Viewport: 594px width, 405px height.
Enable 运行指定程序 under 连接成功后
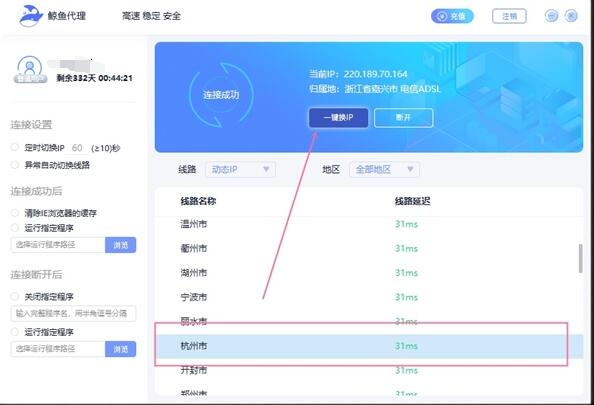point(15,228)
